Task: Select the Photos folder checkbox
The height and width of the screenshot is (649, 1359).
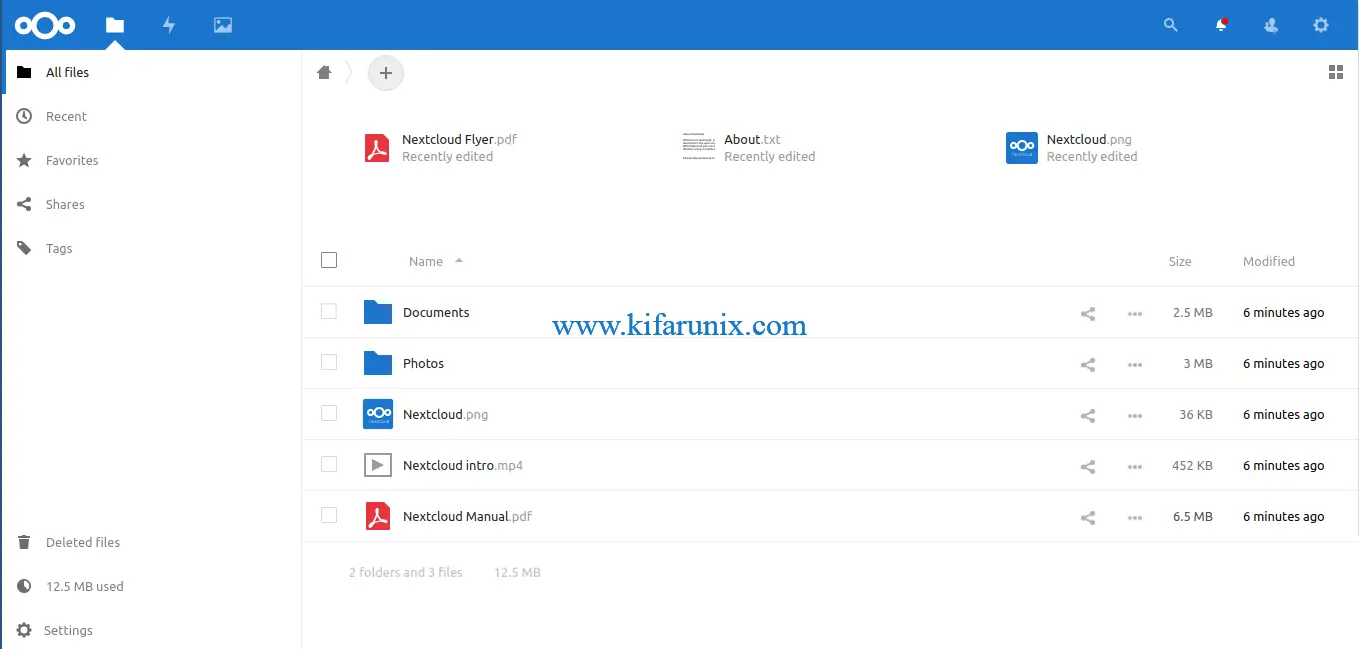Action: 329,363
